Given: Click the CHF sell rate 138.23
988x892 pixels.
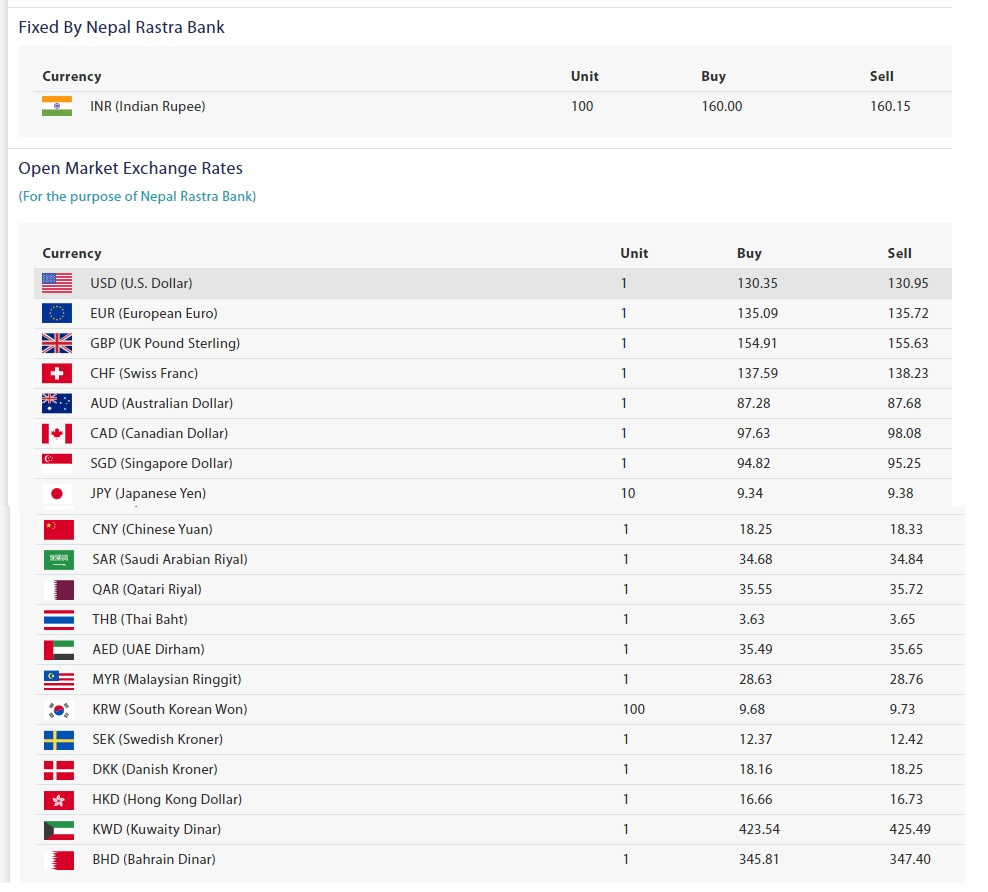Looking at the screenshot, I should coord(908,374).
